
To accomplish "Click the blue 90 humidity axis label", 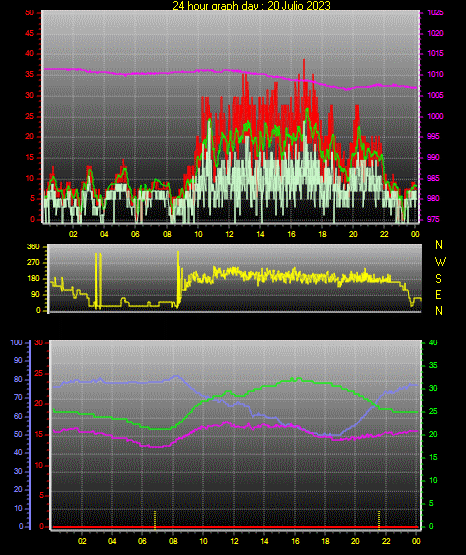I will click(x=18, y=360).
